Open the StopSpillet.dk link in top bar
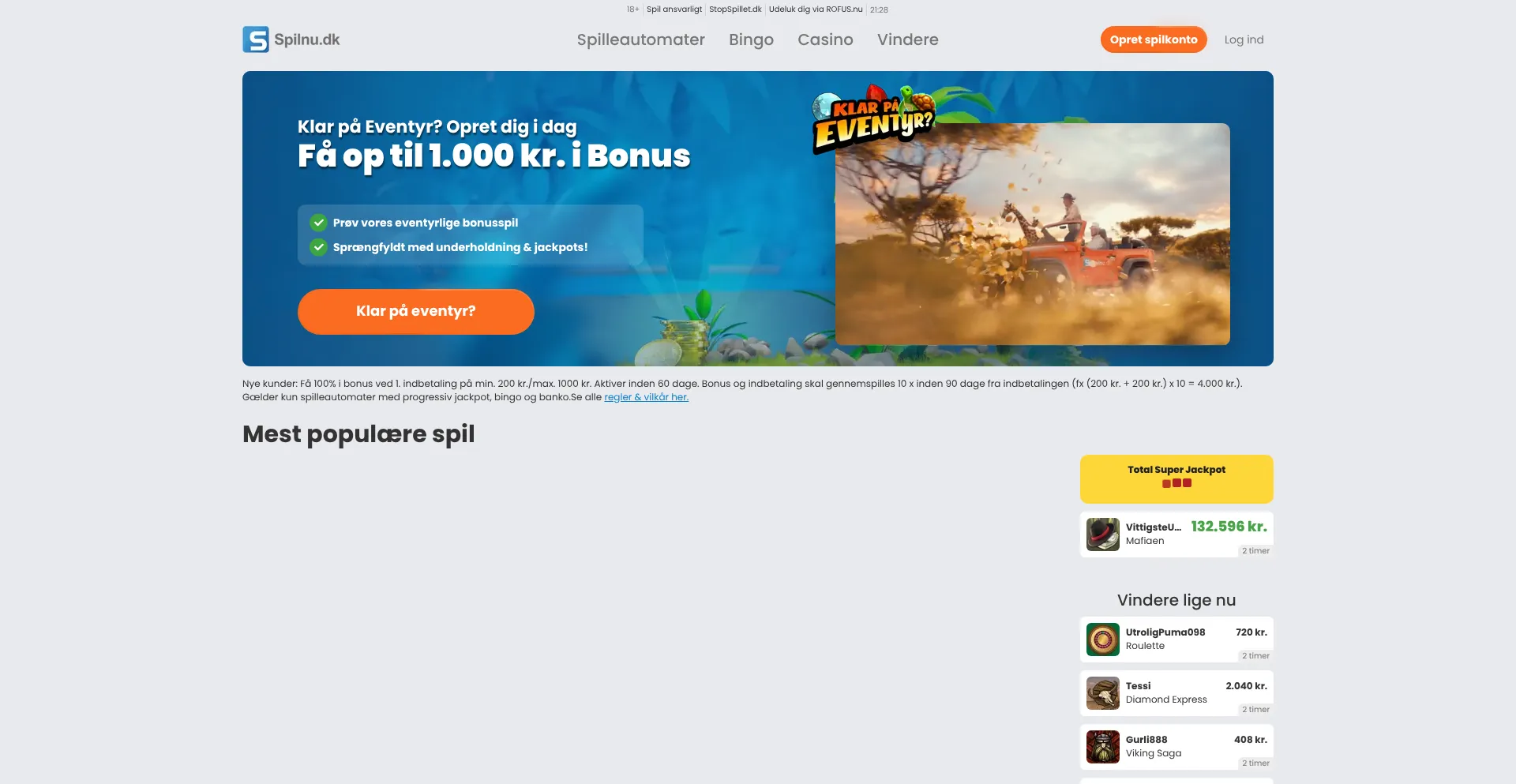This screenshot has height=784, width=1516. click(735, 9)
